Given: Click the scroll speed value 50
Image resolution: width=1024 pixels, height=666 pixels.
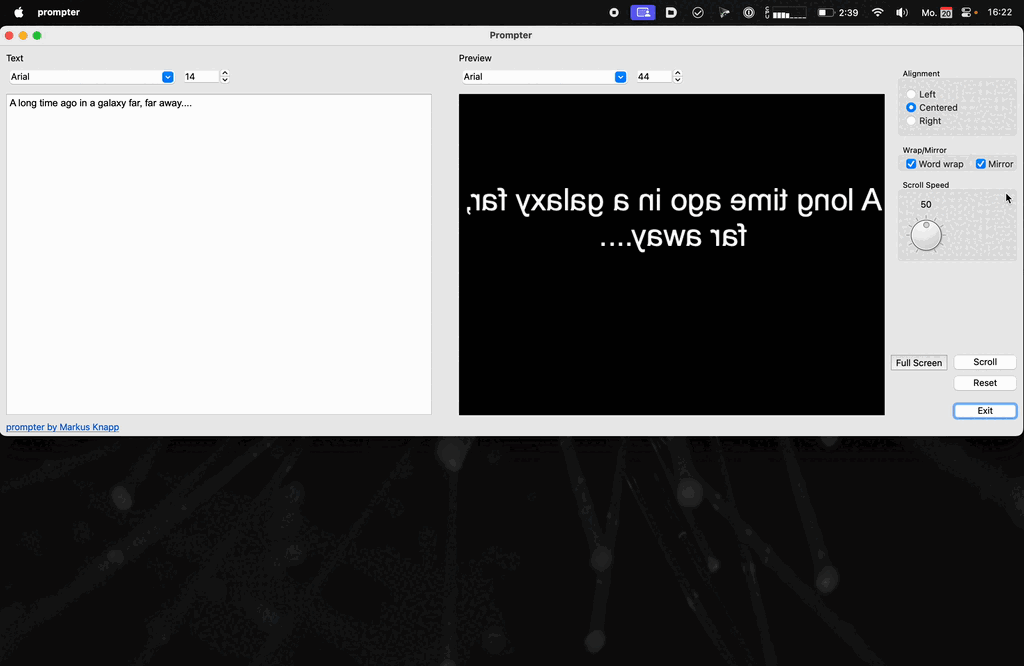Looking at the screenshot, I should click(926, 204).
